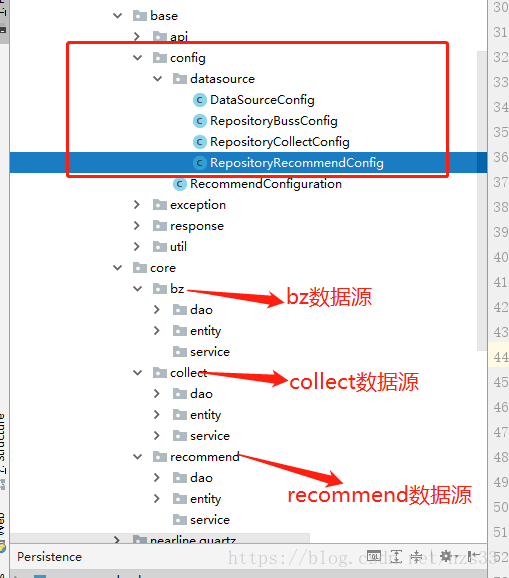This screenshot has height=578, width=509.
Task: Click the base package folder icon
Action: tap(140, 16)
